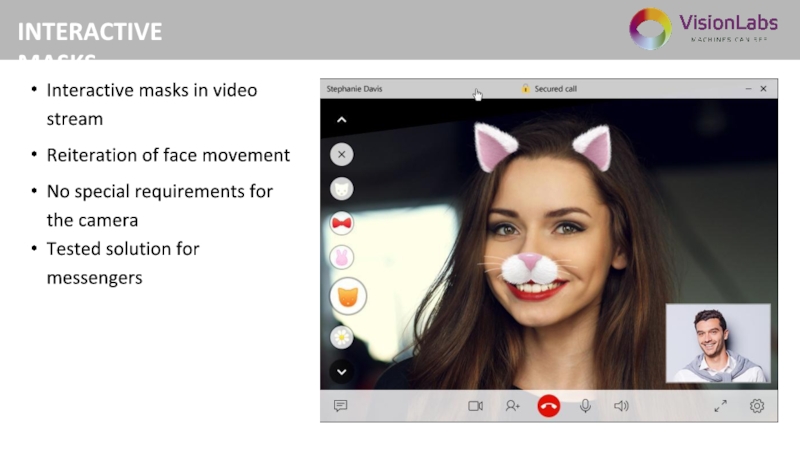
Task: Choose the red bow tie mask
Action: tap(341, 223)
